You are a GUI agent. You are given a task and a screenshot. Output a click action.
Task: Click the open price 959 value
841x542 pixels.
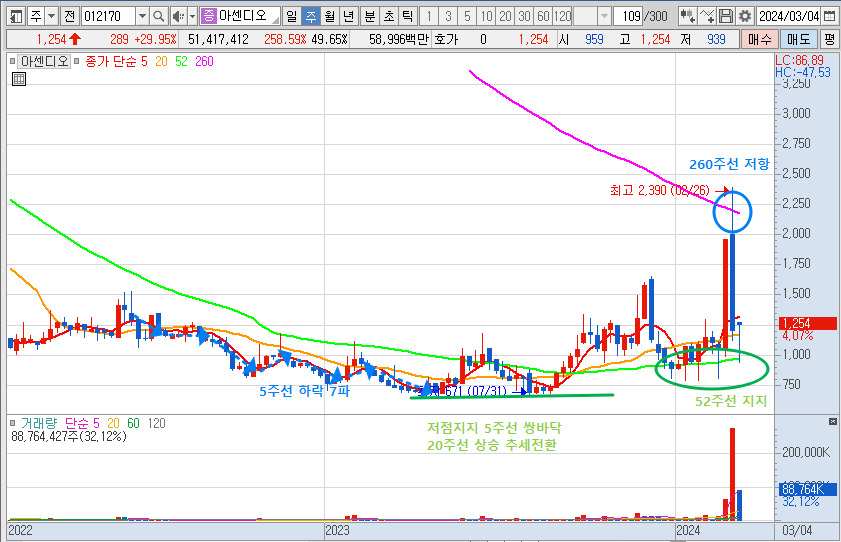point(594,39)
